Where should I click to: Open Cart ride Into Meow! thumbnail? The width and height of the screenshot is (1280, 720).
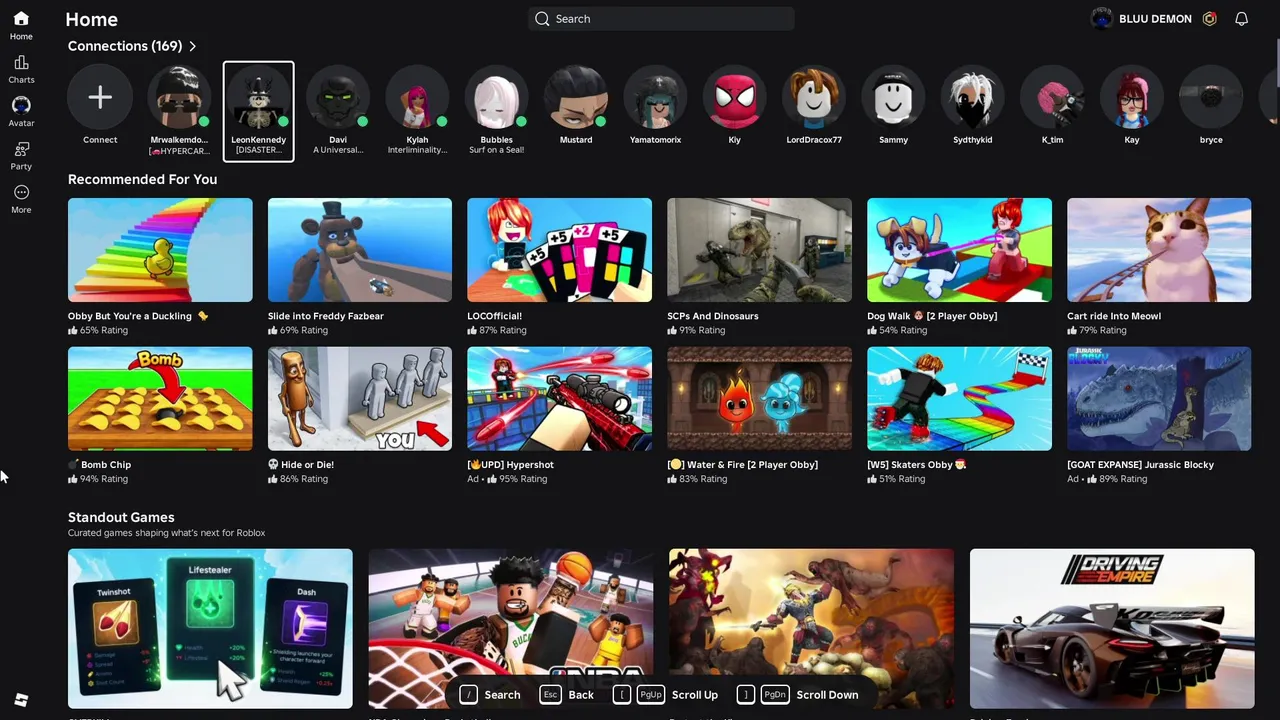[x=1159, y=250]
